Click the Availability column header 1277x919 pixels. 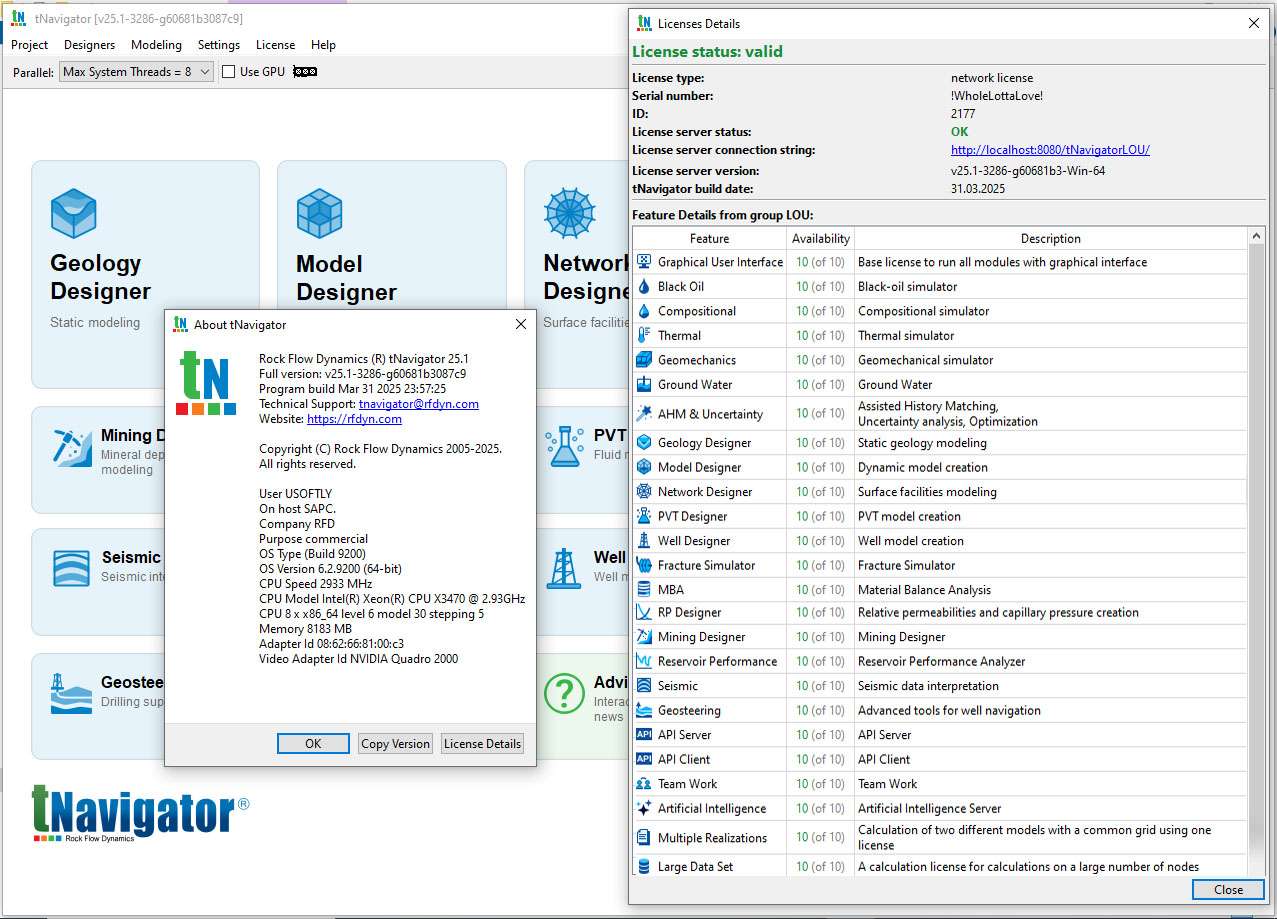820,239
